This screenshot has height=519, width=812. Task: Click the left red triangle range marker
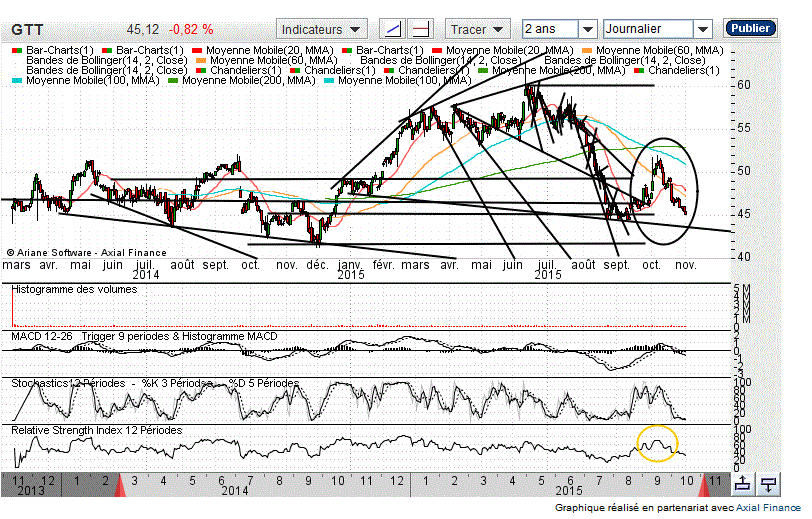pyautogui.click(x=121, y=486)
